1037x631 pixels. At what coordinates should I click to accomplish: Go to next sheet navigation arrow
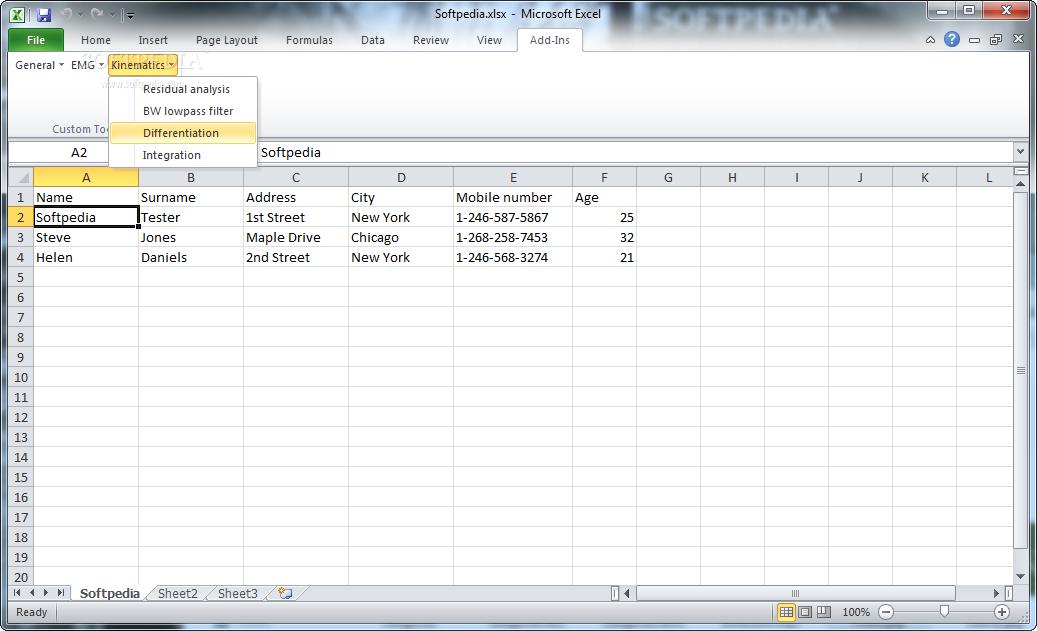46,593
